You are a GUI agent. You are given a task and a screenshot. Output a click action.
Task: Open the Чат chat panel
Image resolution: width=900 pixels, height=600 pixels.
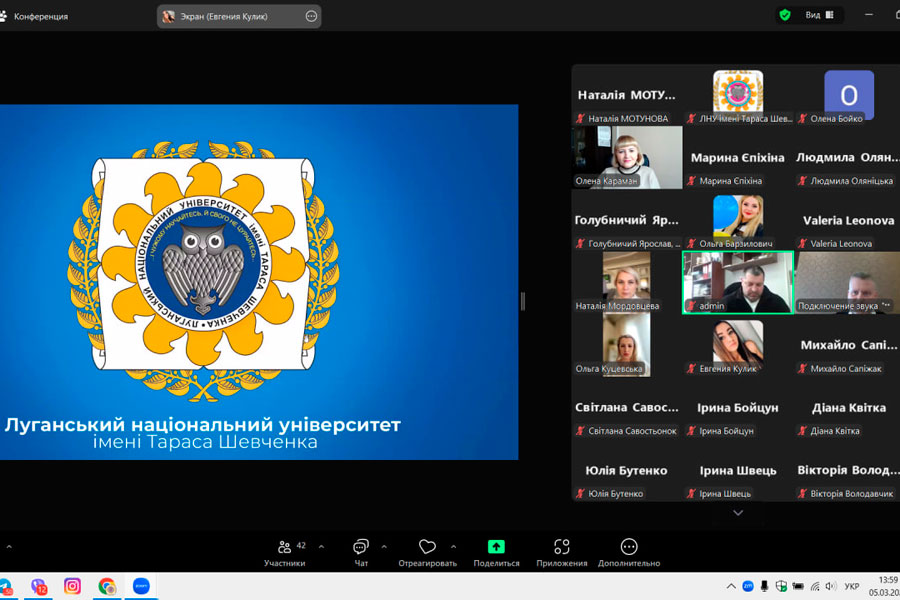(x=361, y=552)
